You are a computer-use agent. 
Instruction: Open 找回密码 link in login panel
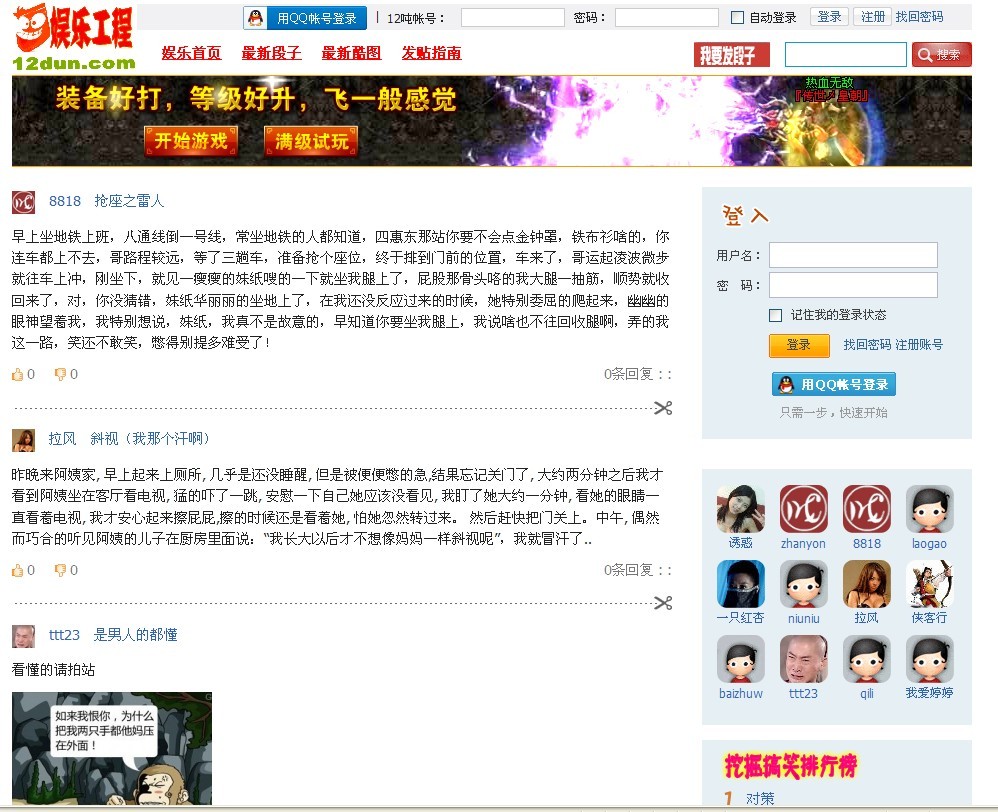tap(867, 345)
